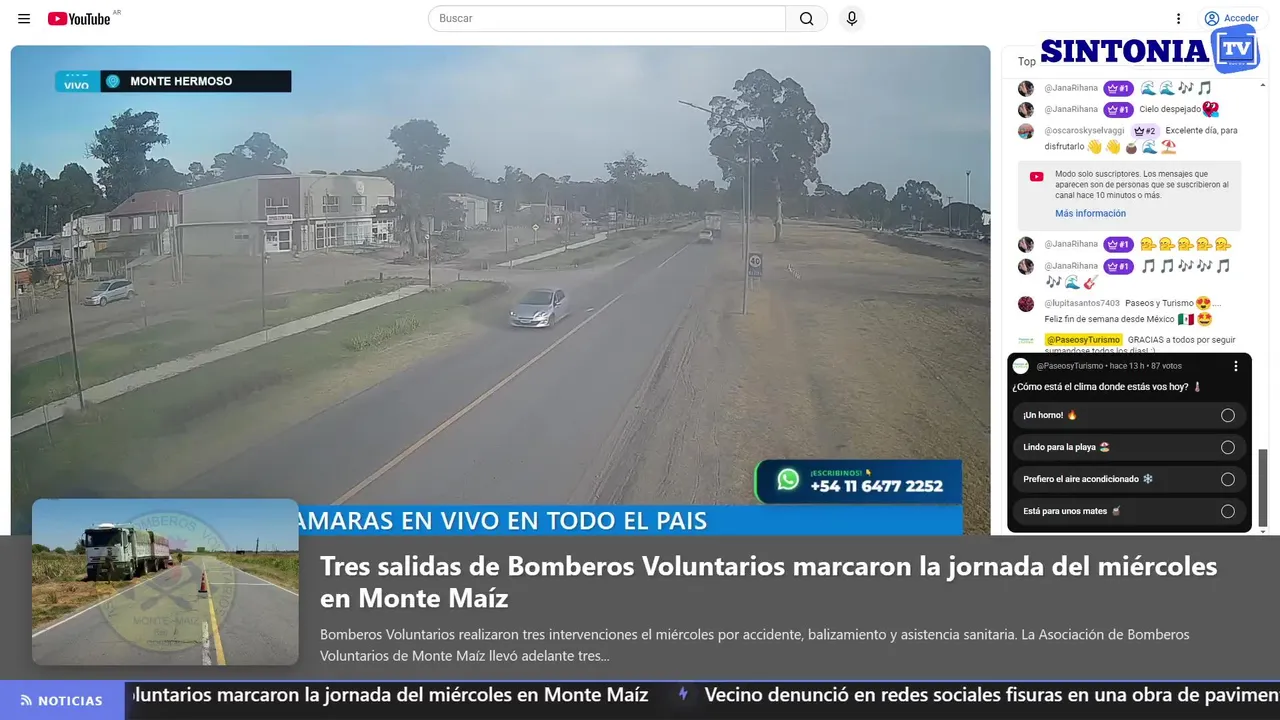Click the PaseosyTurismo poll avatar
Image resolution: width=1280 pixels, height=720 pixels.
click(1021, 366)
